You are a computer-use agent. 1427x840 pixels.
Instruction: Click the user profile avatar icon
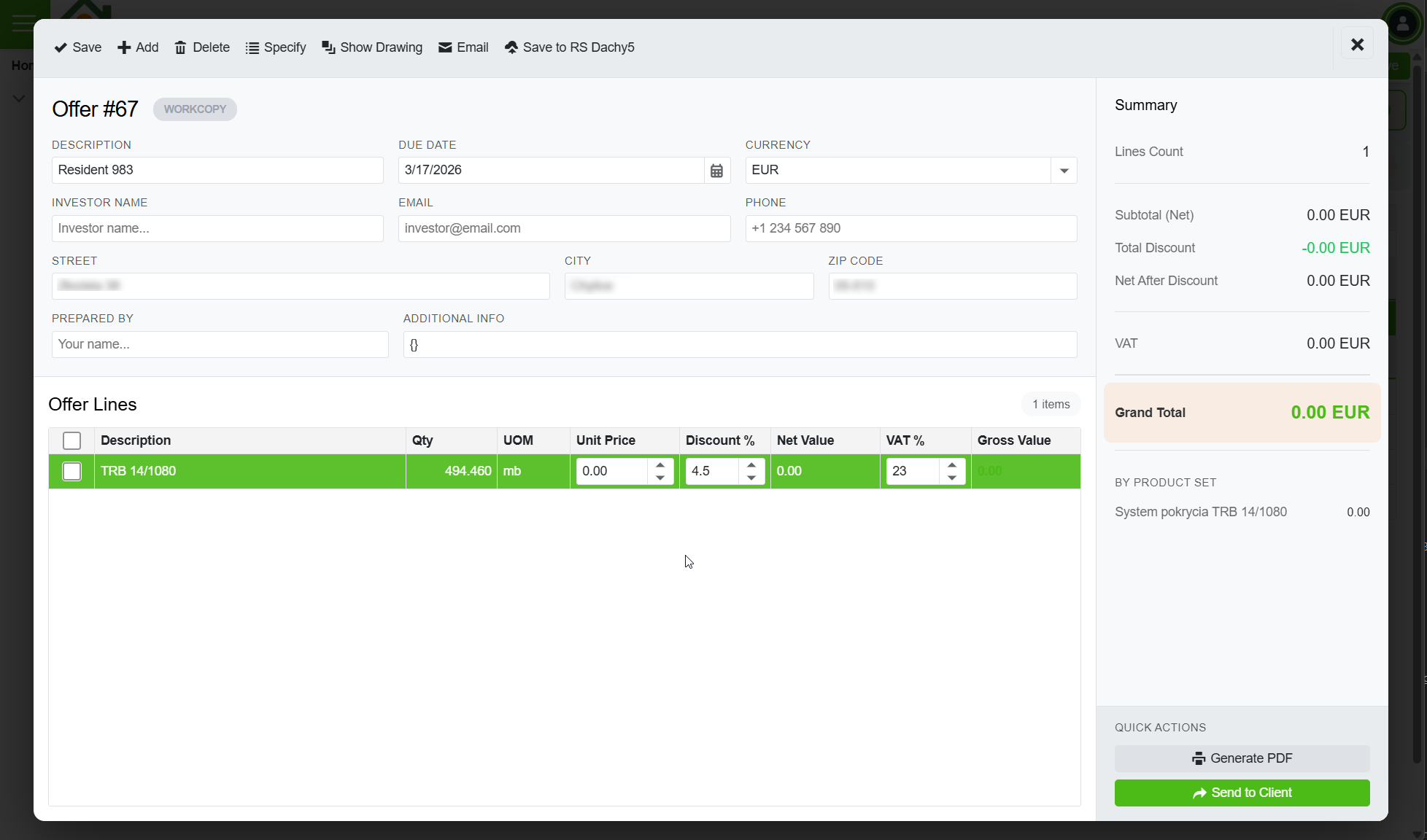[1402, 23]
